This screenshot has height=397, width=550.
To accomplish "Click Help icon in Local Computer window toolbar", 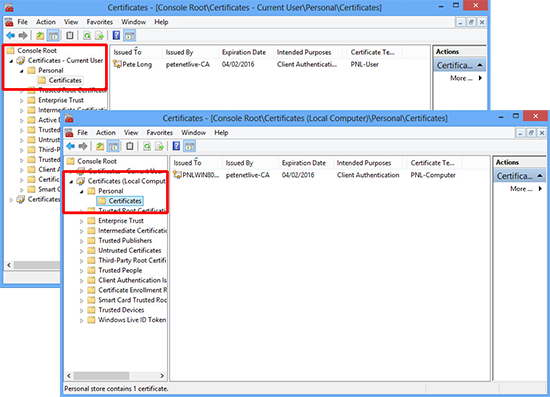I will pyautogui.click(x=176, y=146).
